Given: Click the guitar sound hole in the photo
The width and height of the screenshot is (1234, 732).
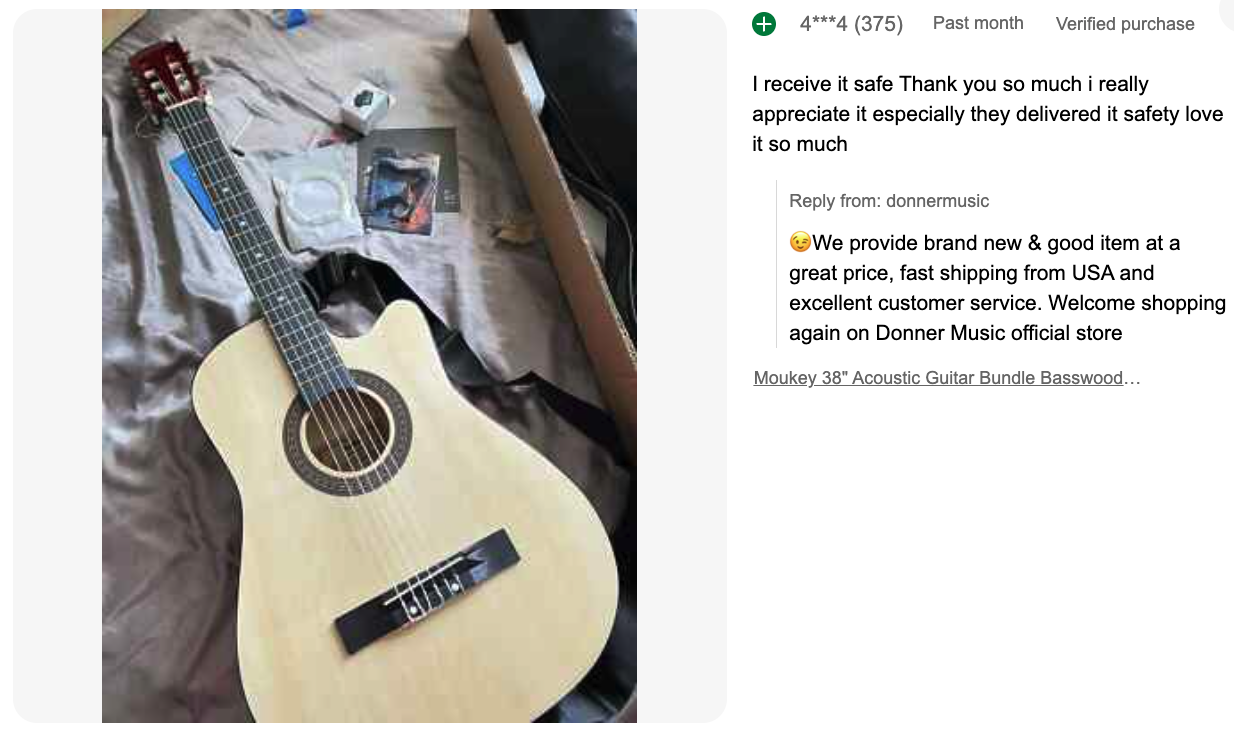Looking at the screenshot, I should click(x=346, y=434).
